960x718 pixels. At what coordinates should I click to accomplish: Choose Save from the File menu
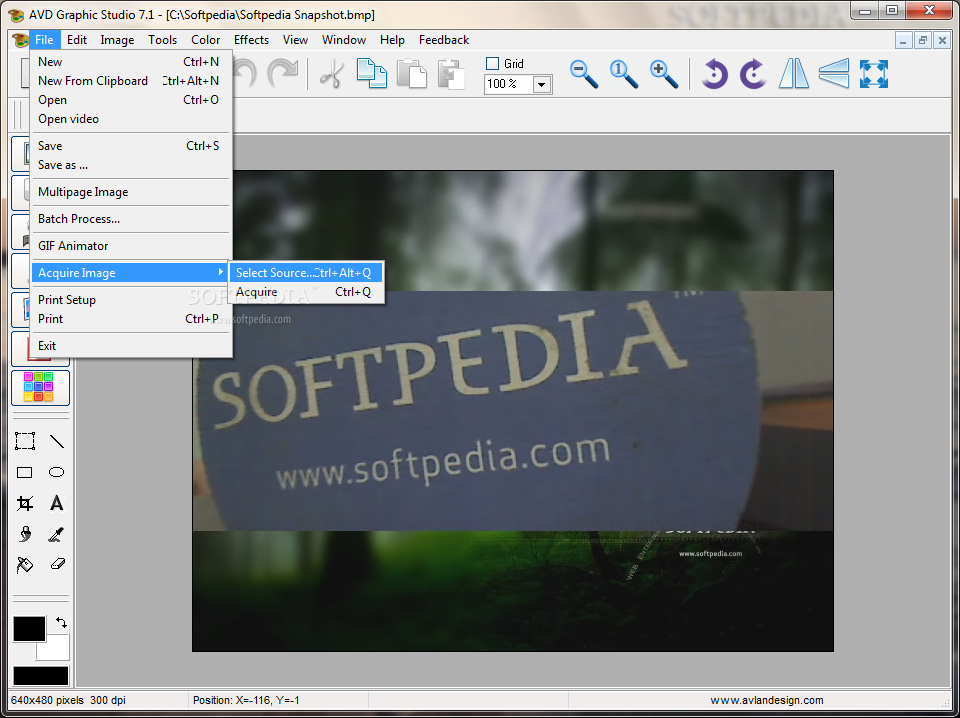tap(131, 146)
